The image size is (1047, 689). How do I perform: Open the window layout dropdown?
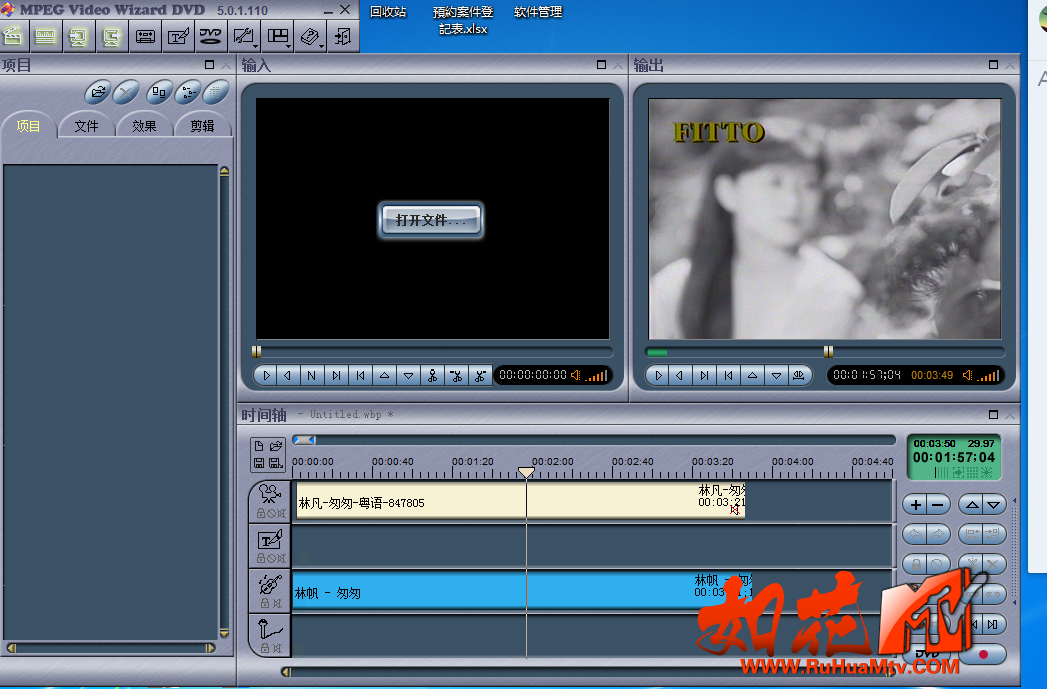coord(277,36)
